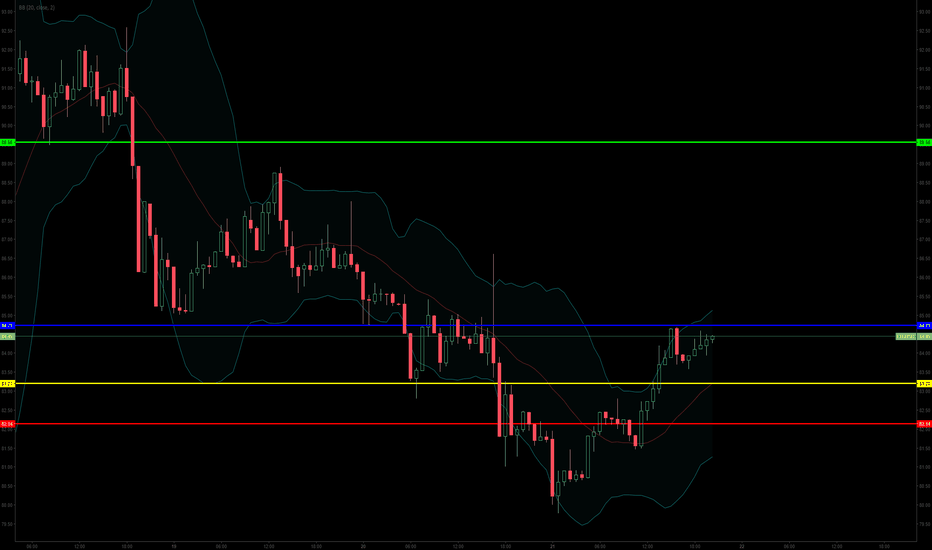Image resolution: width=932 pixels, height=550 pixels.
Task: Click the red price tag on left axis
Action: [x=8, y=424]
